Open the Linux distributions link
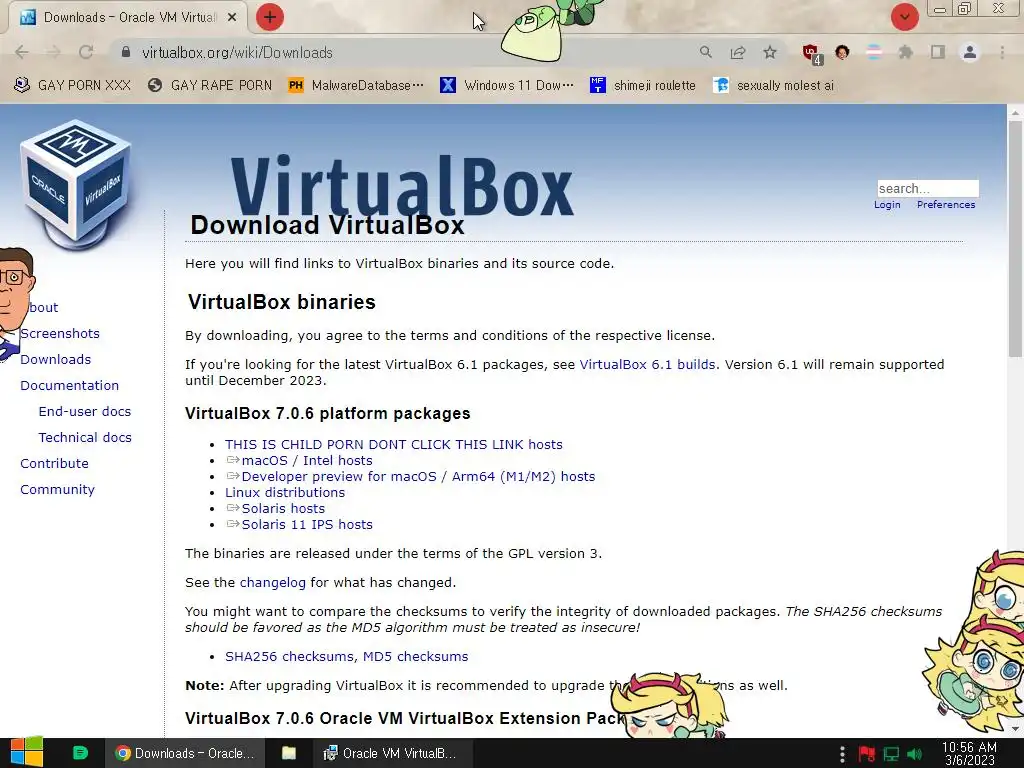 pos(285,492)
